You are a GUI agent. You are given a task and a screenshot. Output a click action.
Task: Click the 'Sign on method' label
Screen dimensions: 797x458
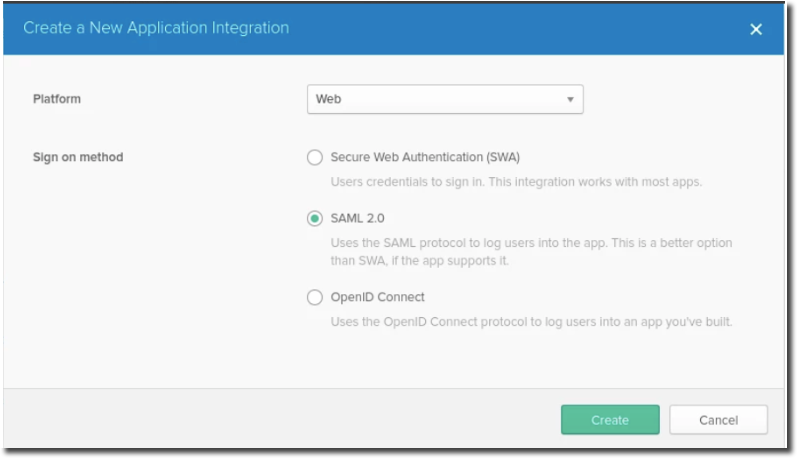click(78, 157)
